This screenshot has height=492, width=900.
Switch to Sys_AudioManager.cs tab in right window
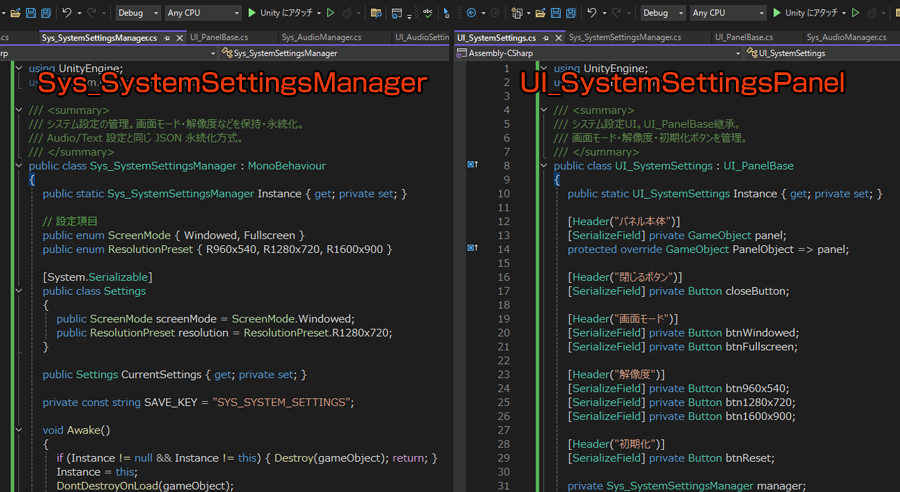tap(848, 37)
